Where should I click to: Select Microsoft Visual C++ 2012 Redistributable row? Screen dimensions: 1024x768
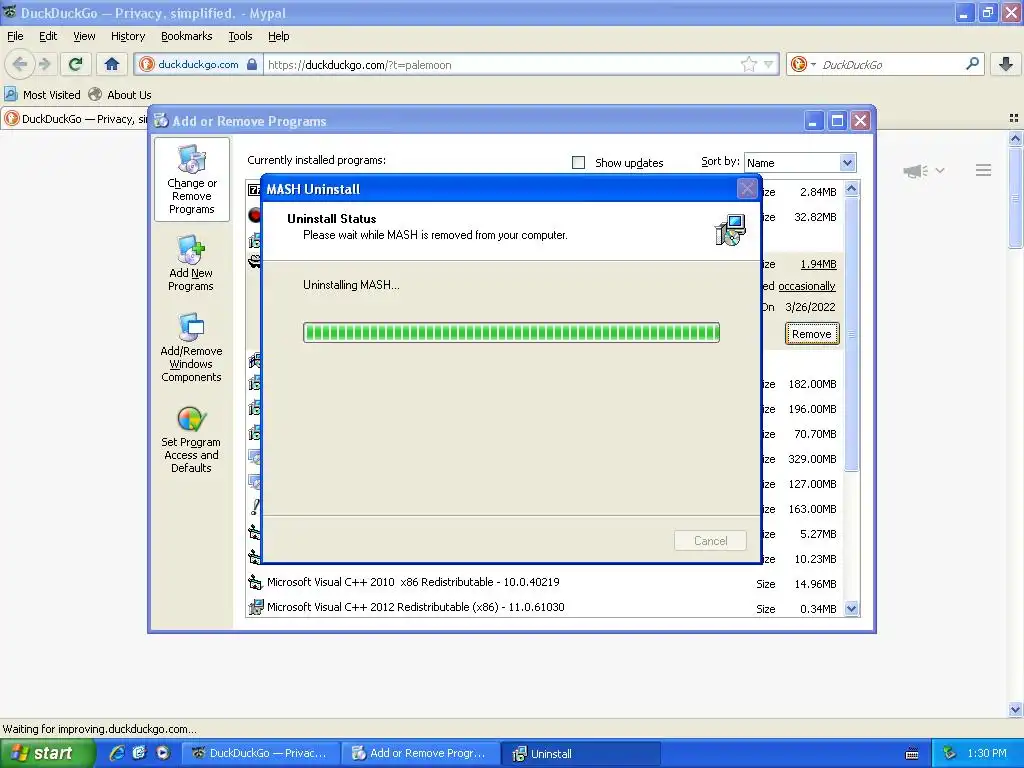click(546, 607)
